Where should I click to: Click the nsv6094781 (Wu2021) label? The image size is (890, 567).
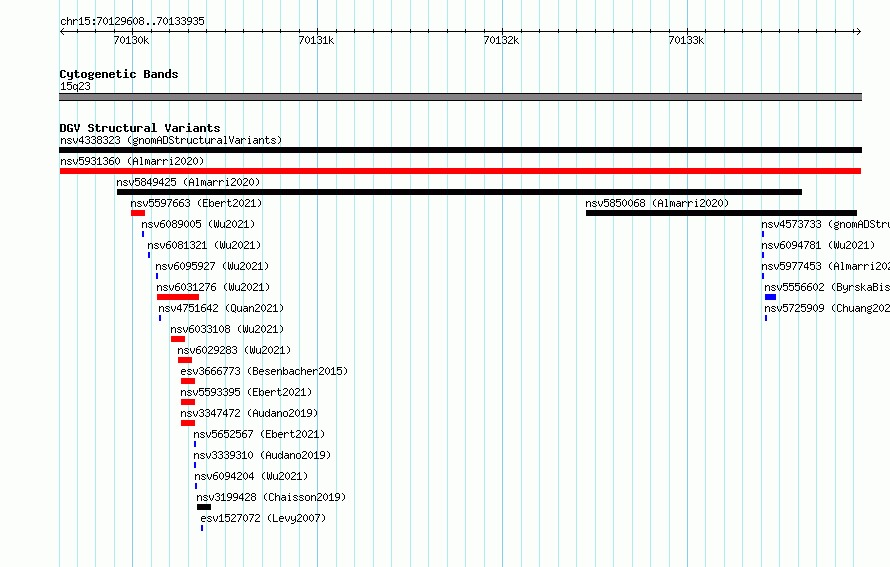pos(818,245)
